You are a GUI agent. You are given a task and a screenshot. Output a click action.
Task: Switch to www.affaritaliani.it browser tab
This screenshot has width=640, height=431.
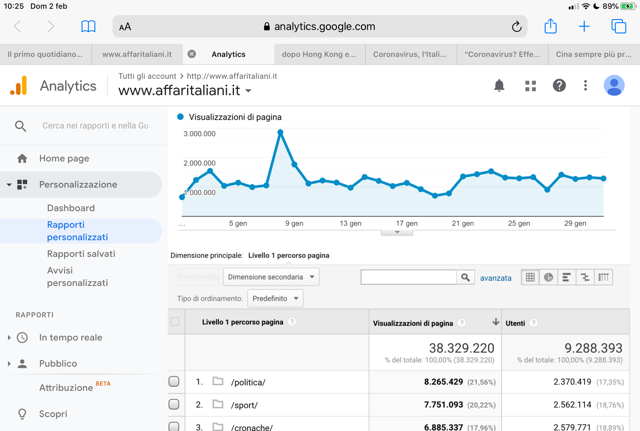(137, 54)
